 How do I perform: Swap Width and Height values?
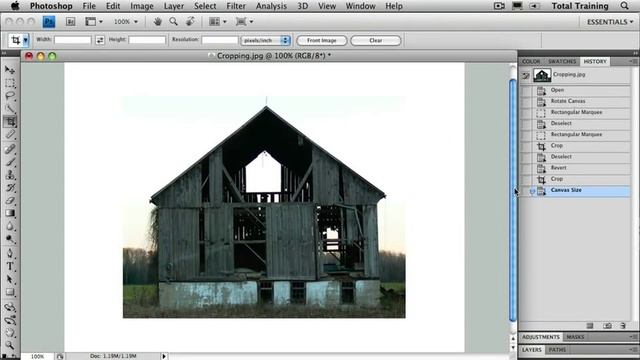(100, 40)
